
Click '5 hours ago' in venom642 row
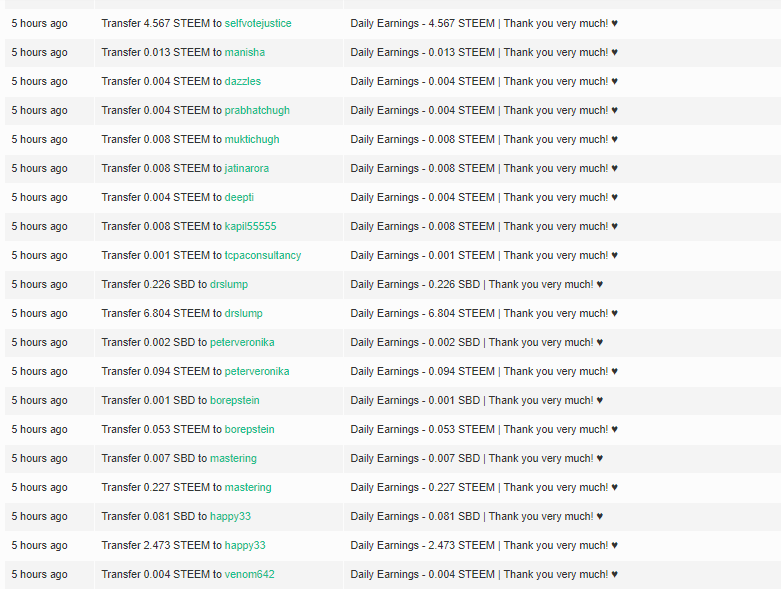tap(39, 574)
